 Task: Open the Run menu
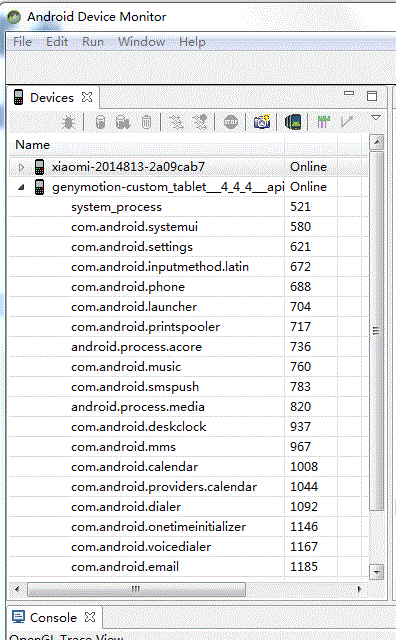93,42
